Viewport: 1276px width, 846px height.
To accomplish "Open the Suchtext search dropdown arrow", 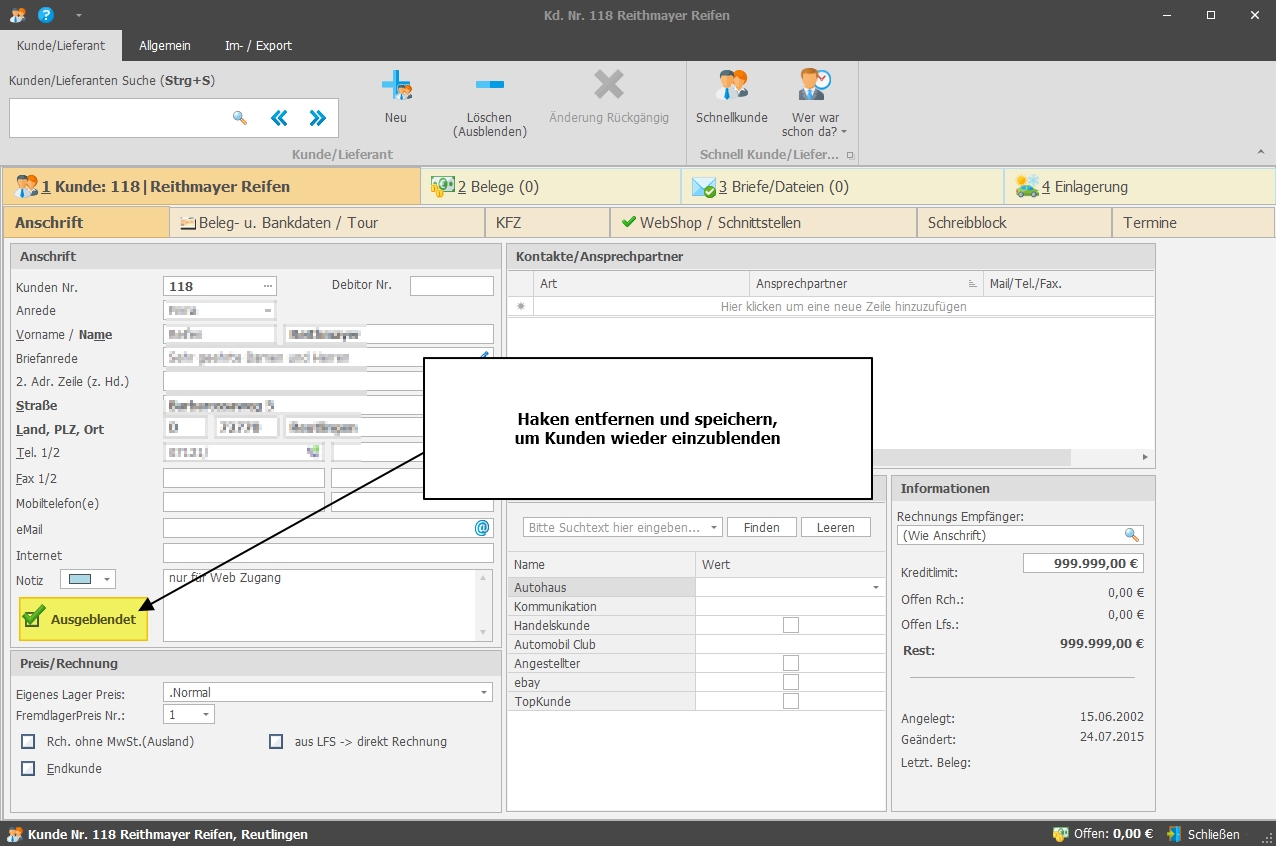I will click(x=714, y=527).
